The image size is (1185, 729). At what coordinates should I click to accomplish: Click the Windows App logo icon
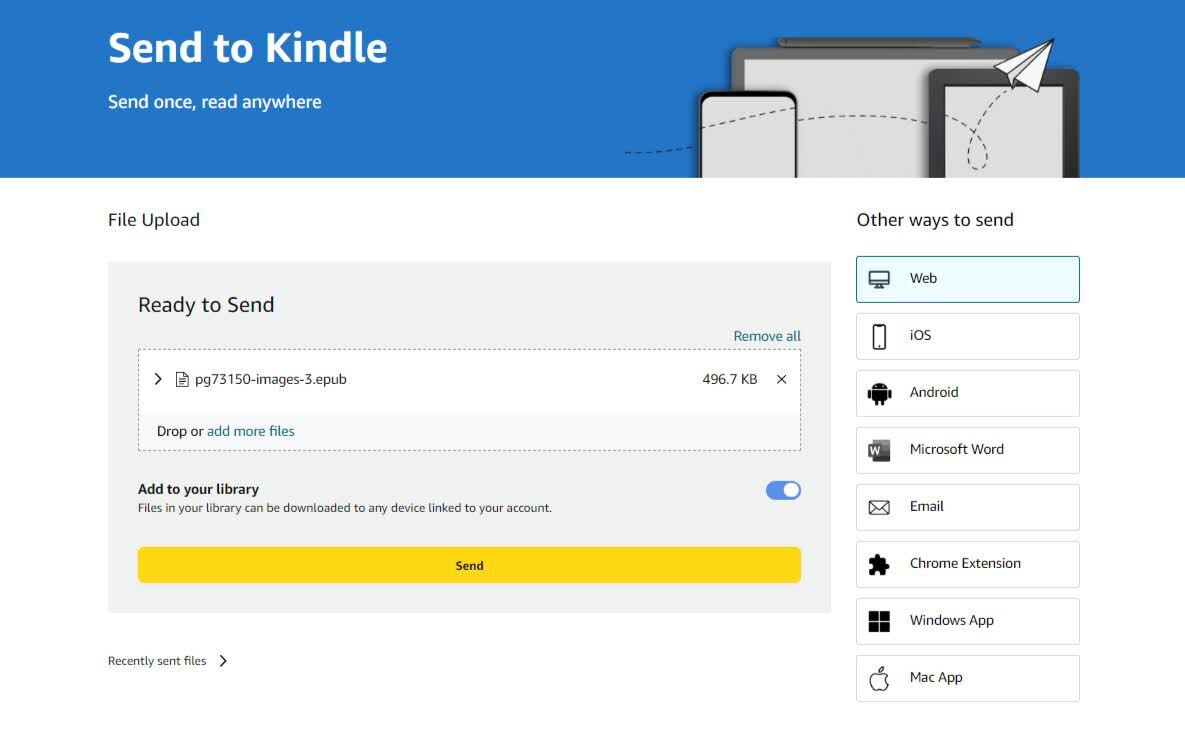point(879,621)
